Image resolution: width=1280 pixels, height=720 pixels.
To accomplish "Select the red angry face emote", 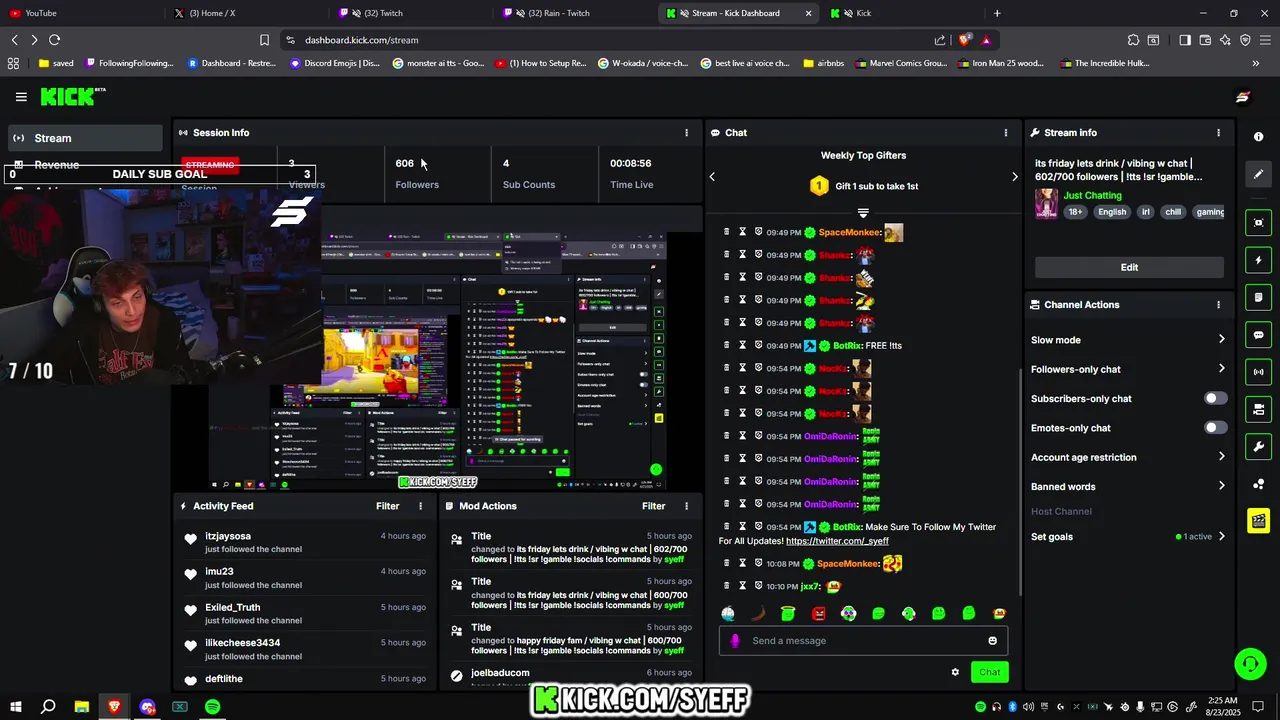I will pyautogui.click(x=818, y=614).
